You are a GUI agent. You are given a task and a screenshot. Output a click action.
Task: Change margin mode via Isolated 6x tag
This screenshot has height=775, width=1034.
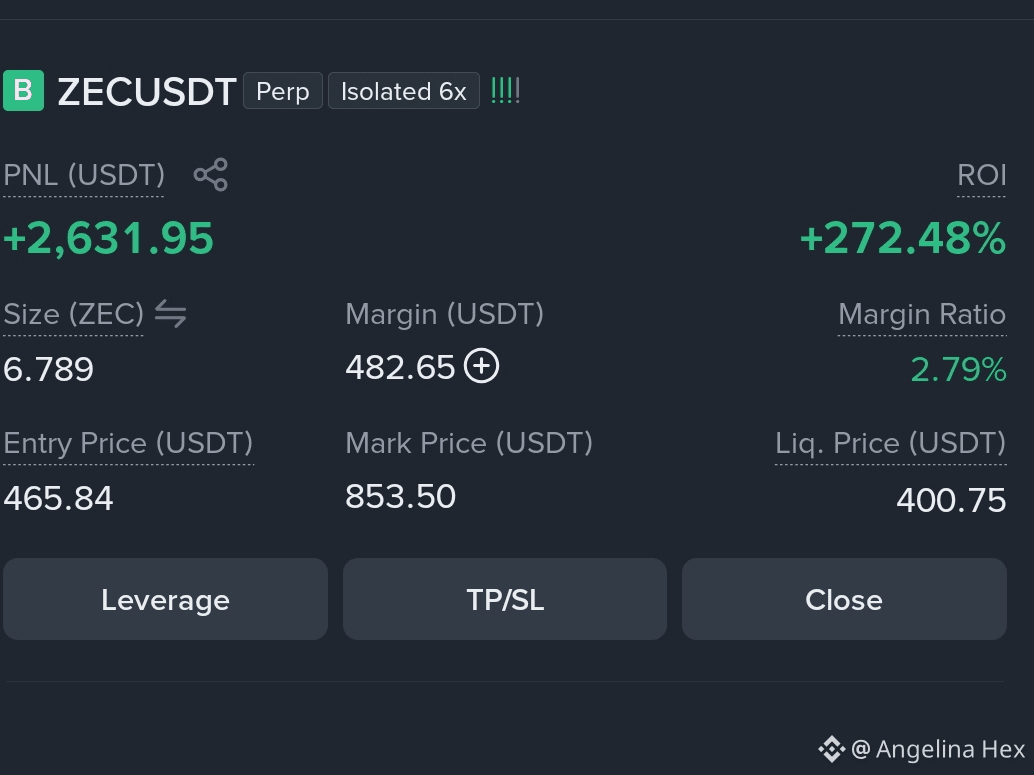(x=404, y=91)
